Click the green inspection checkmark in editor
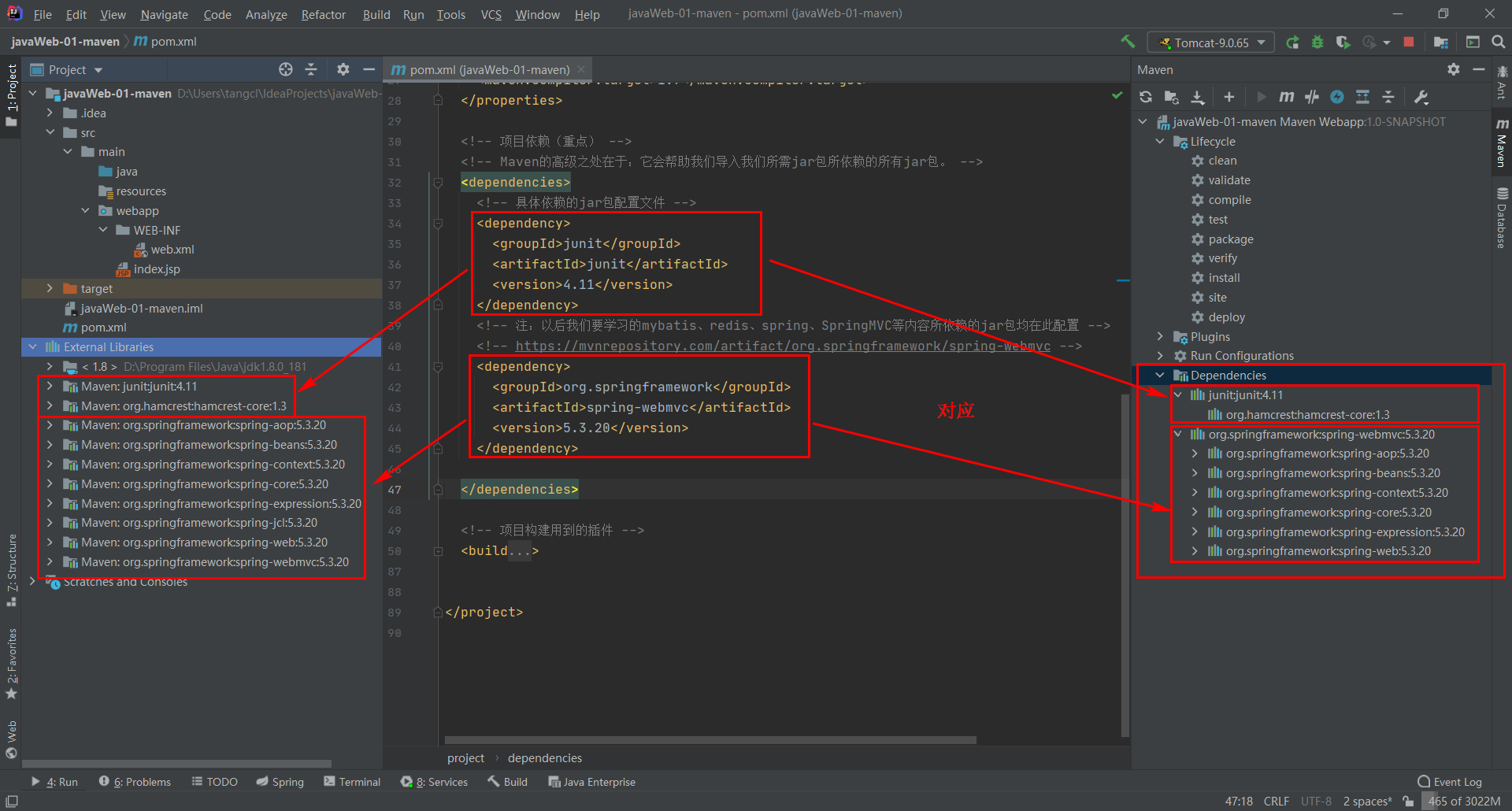 point(1117,95)
